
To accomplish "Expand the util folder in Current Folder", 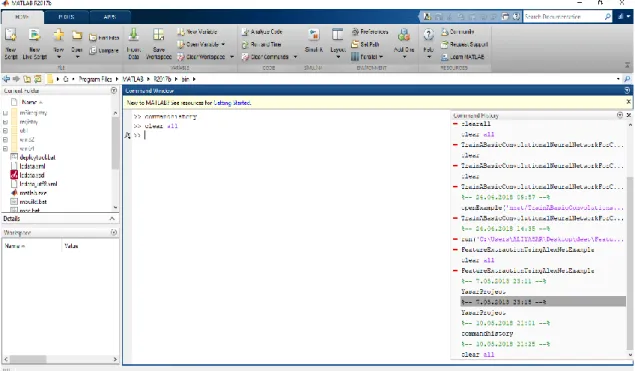I will point(5,131).
